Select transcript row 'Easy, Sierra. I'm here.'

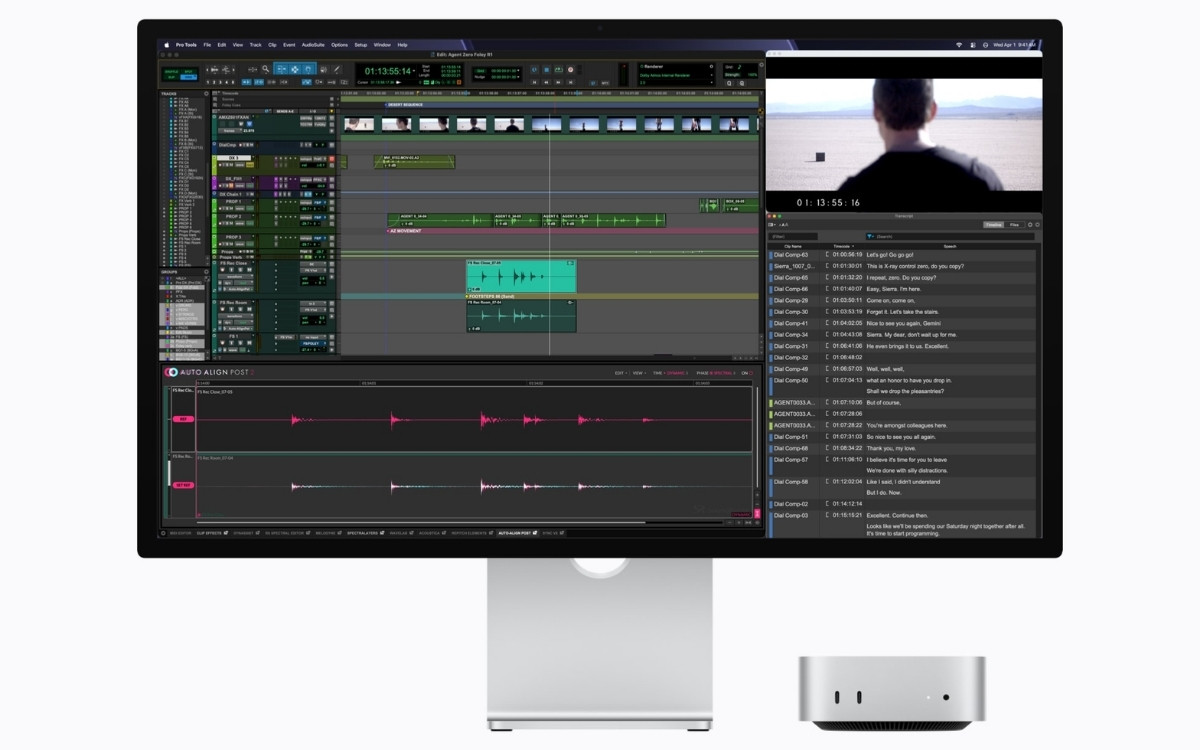tap(904, 289)
